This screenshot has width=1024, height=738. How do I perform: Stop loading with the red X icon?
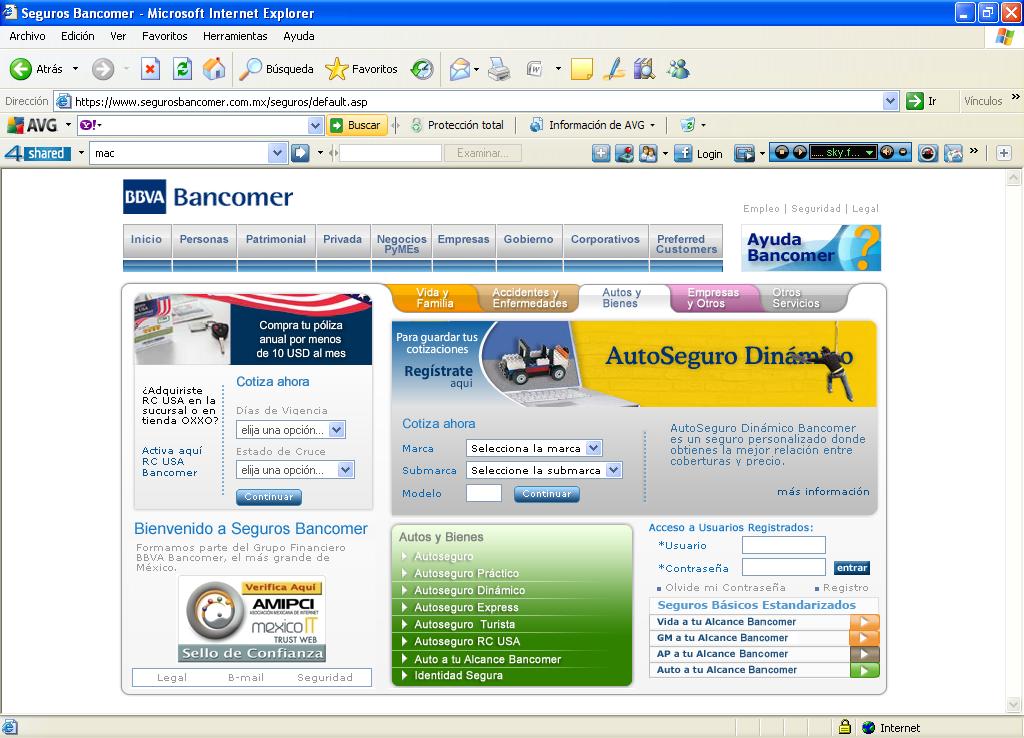pyautogui.click(x=150, y=69)
